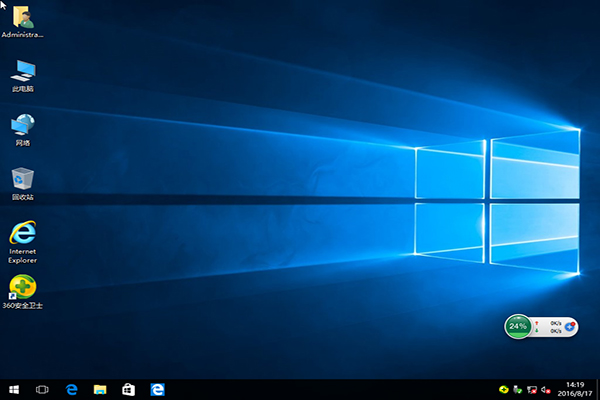
Task: Open File Explorer from the taskbar
Action: pos(100,388)
